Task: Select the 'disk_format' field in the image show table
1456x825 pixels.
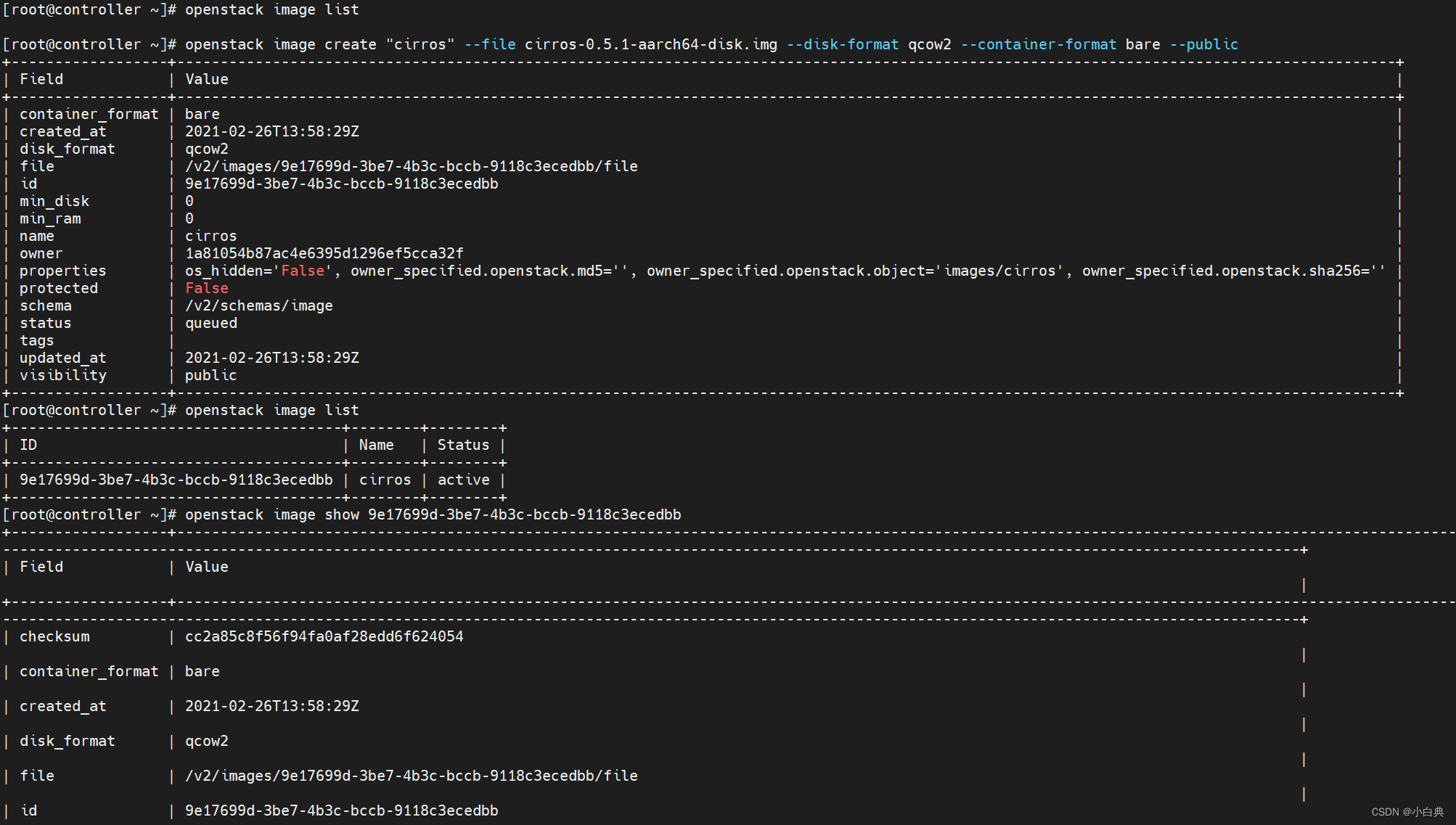Action: 68,742
